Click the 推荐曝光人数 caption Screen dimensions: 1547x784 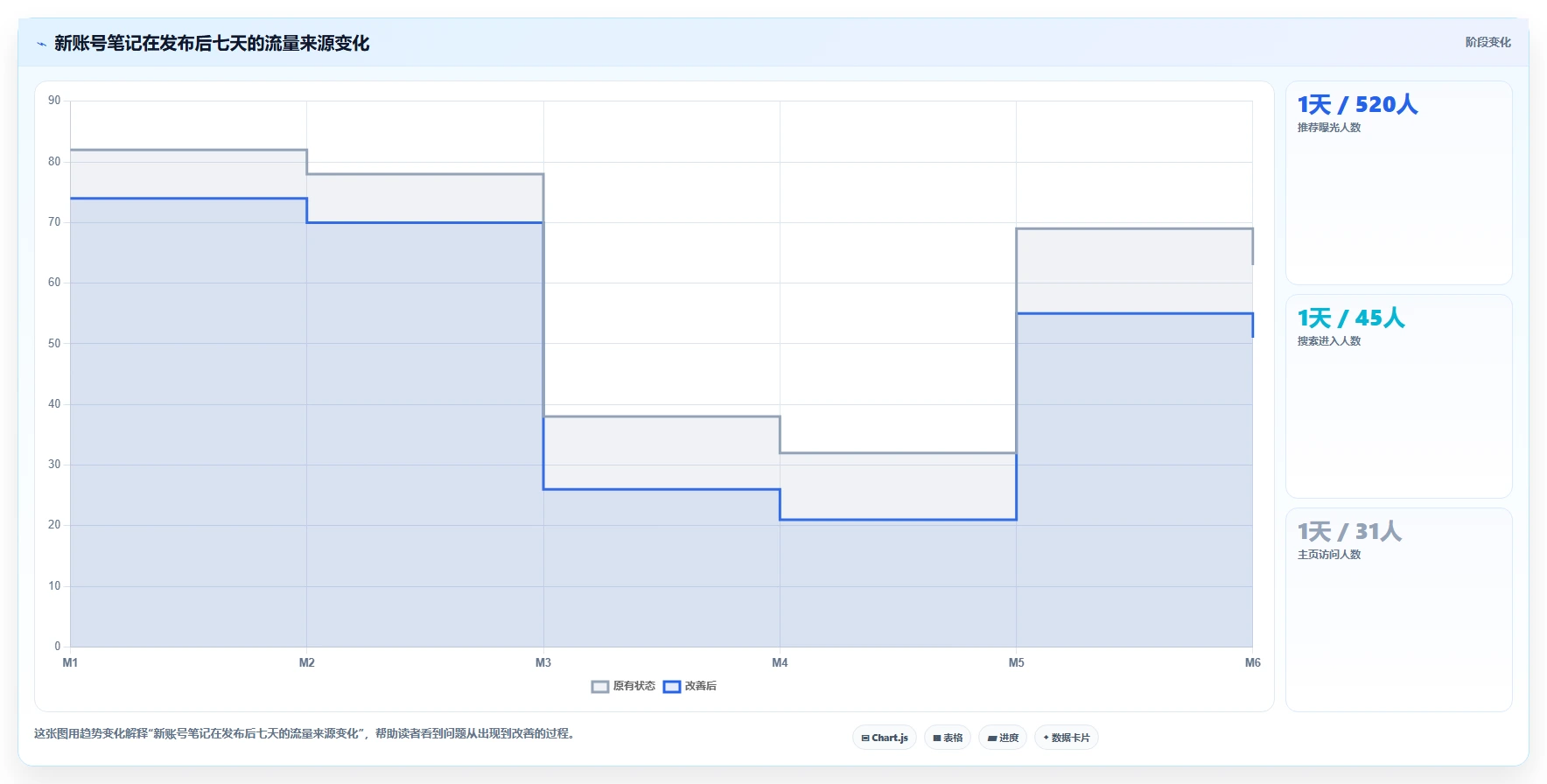tap(1329, 128)
